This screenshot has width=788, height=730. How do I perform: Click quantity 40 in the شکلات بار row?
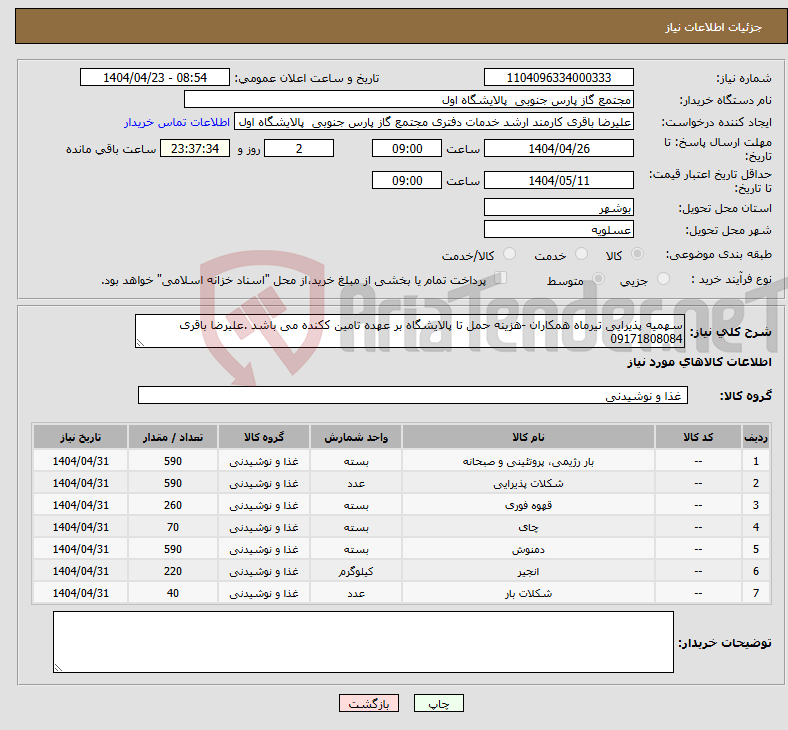coord(173,593)
